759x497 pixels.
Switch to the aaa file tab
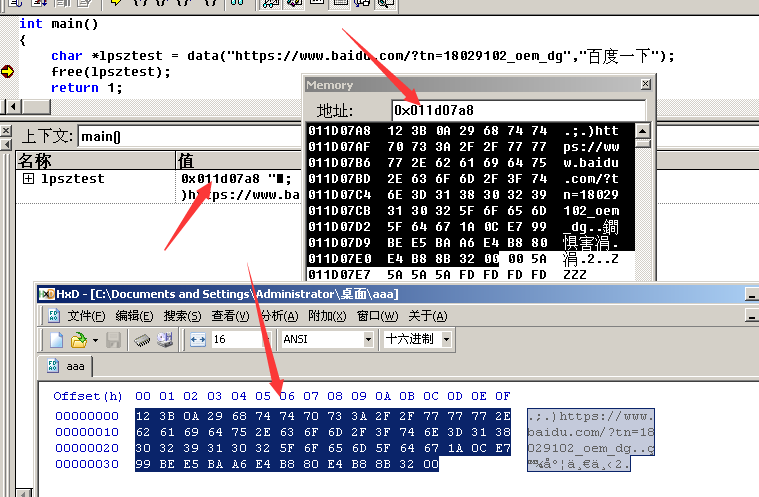click(67, 366)
